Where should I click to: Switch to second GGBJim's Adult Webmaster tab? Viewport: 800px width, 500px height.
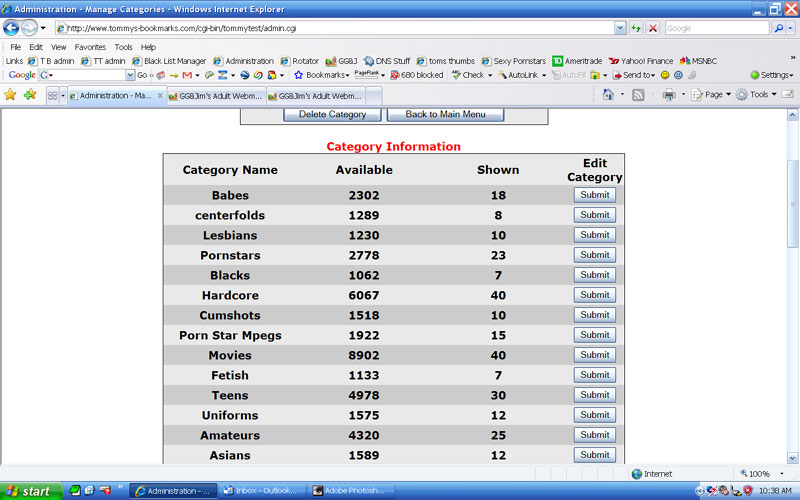coord(318,96)
